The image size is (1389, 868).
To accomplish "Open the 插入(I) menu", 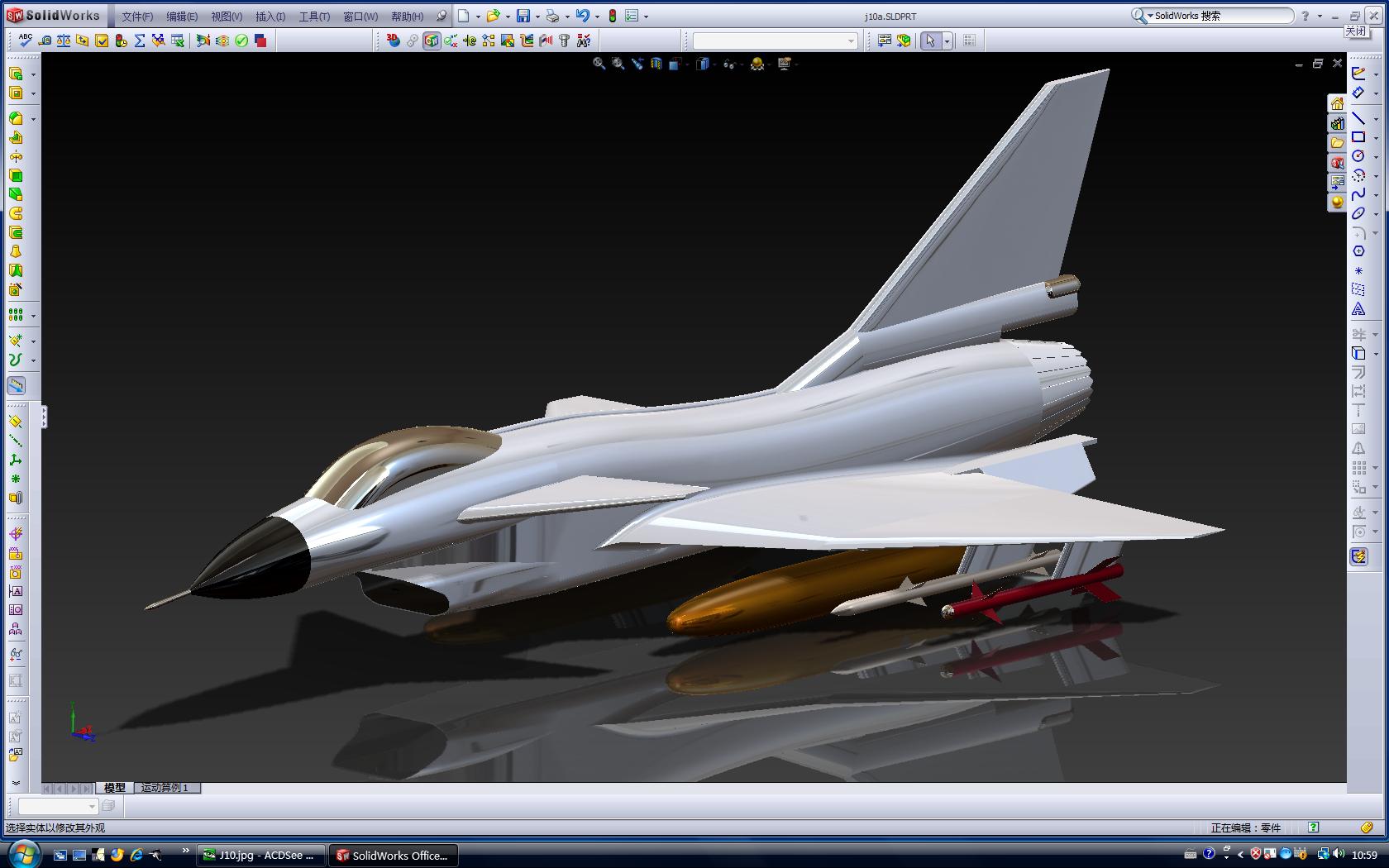I will tap(270, 17).
